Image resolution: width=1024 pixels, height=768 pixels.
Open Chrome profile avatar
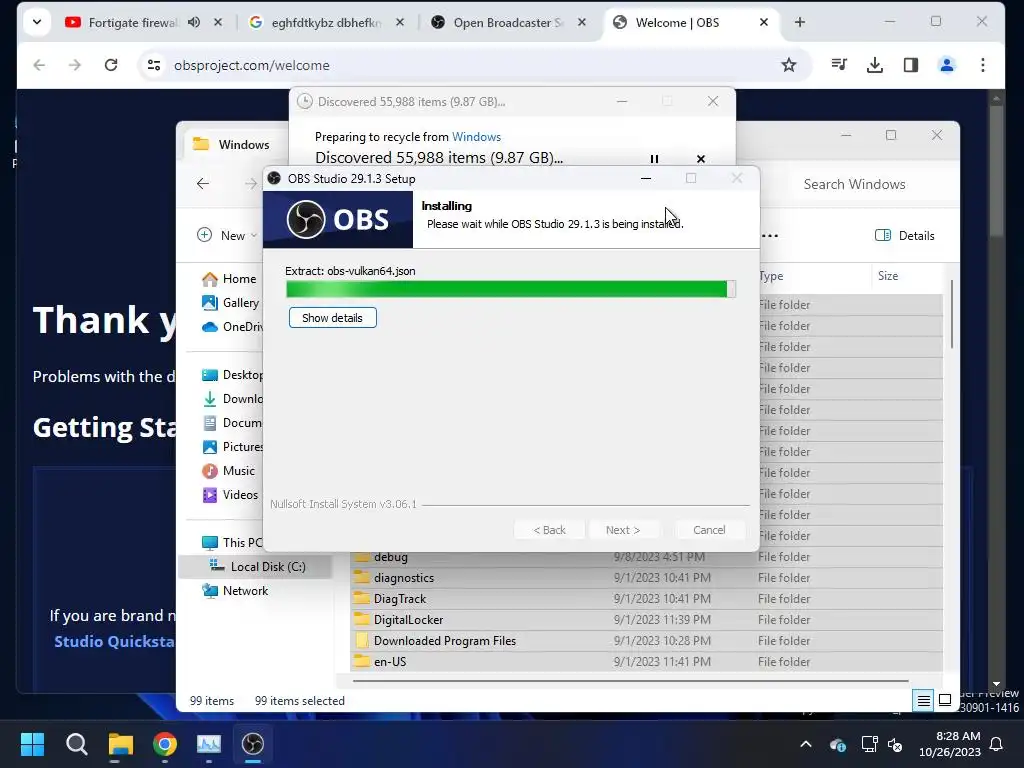click(x=946, y=65)
